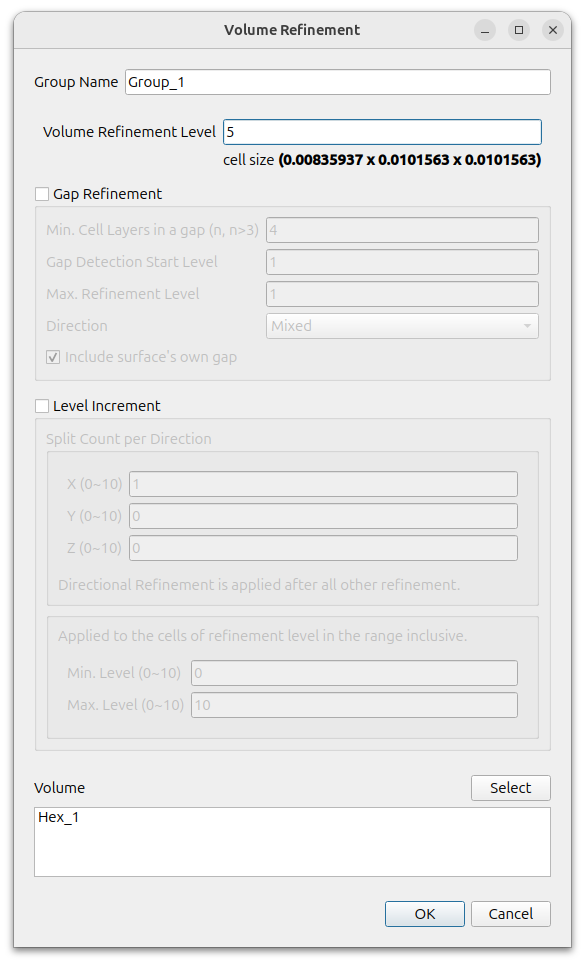Open the Direction dropdown showing Mixed

[402, 326]
